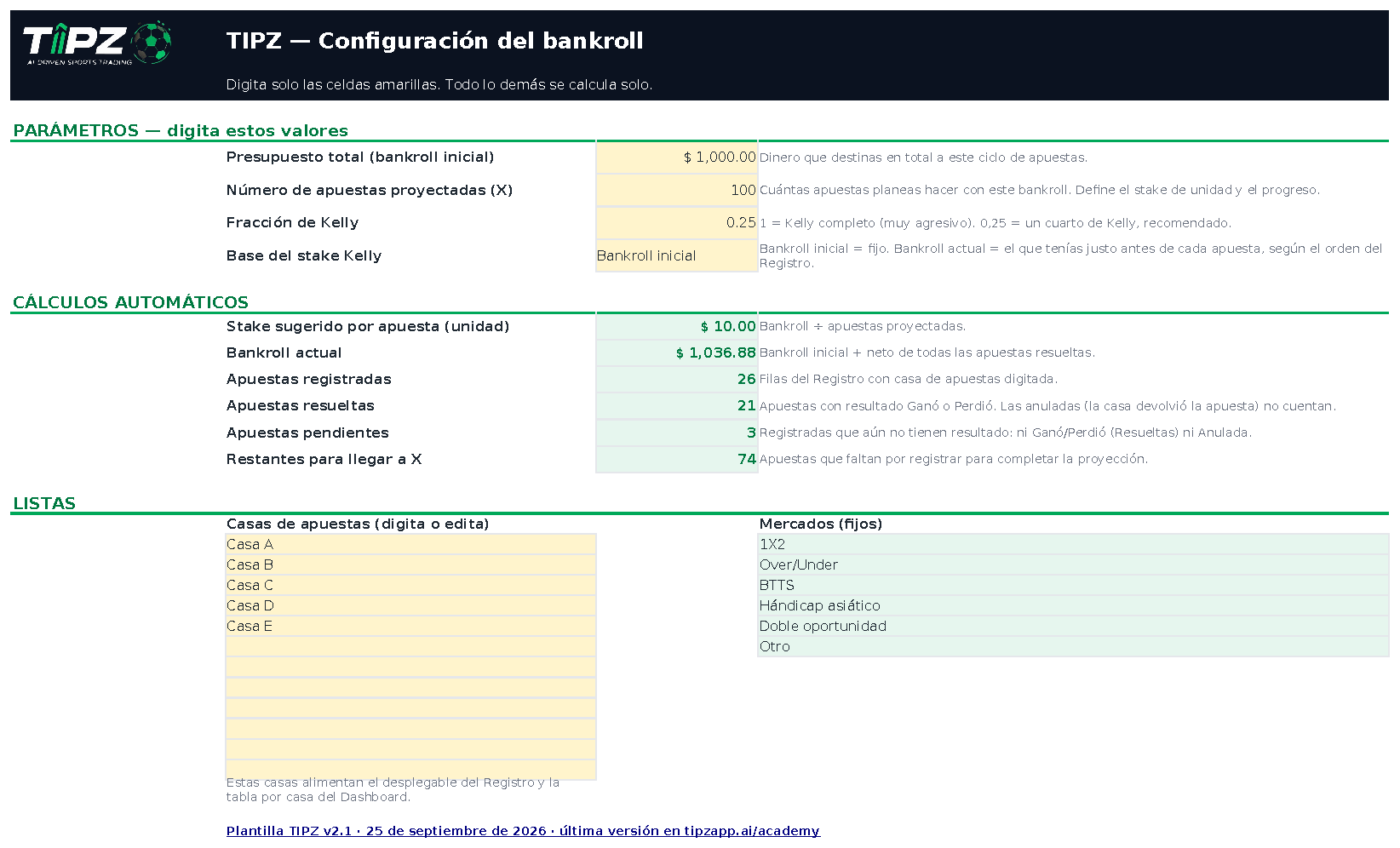Screen dimensions: 1400x848
Task: Select the Casa B cell
Action: pyautogui.click(x=410, y=564)
